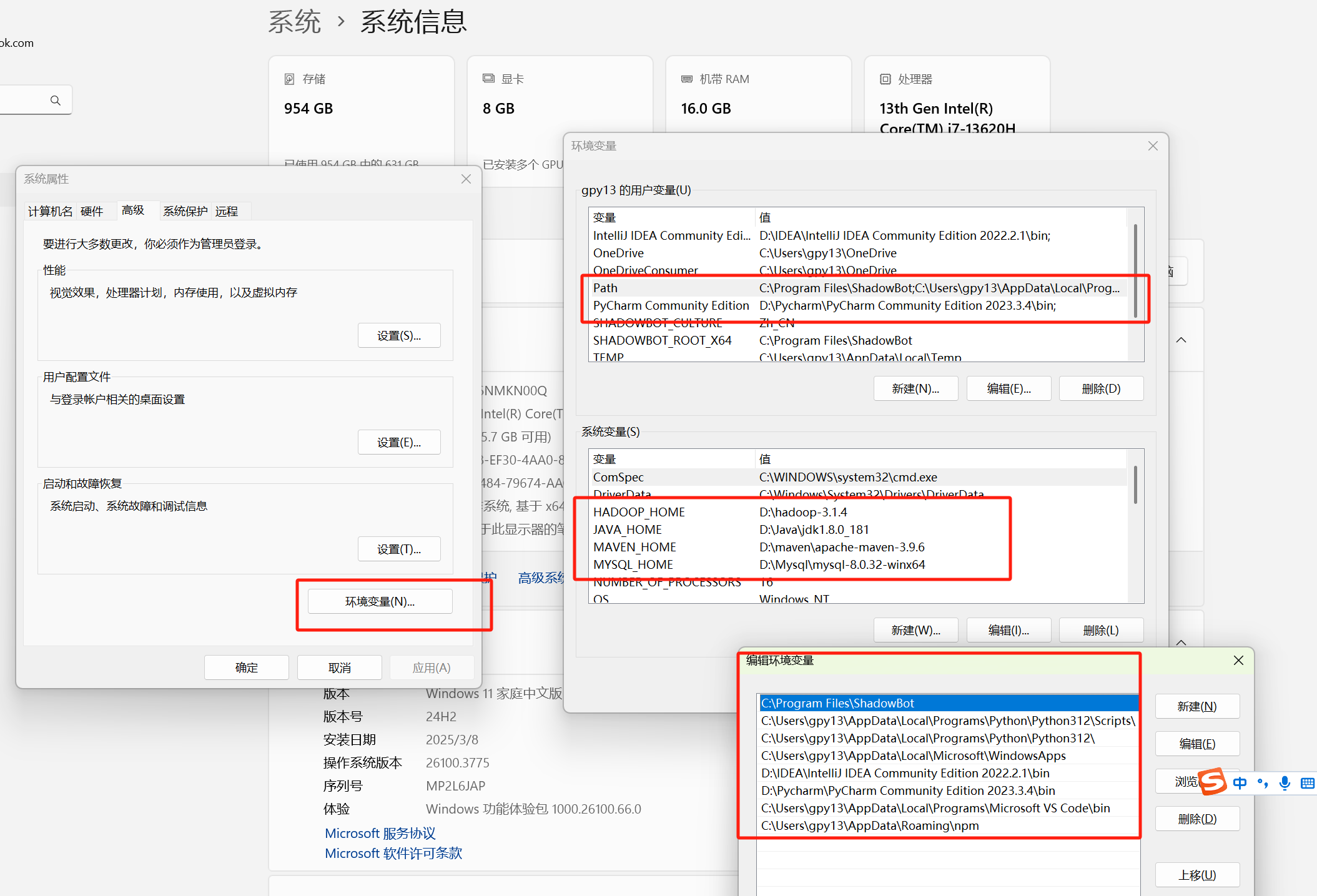This screenshot has height=896, width=1317.
Task: Click the search magnifier icon
Action: pos(56,101)
